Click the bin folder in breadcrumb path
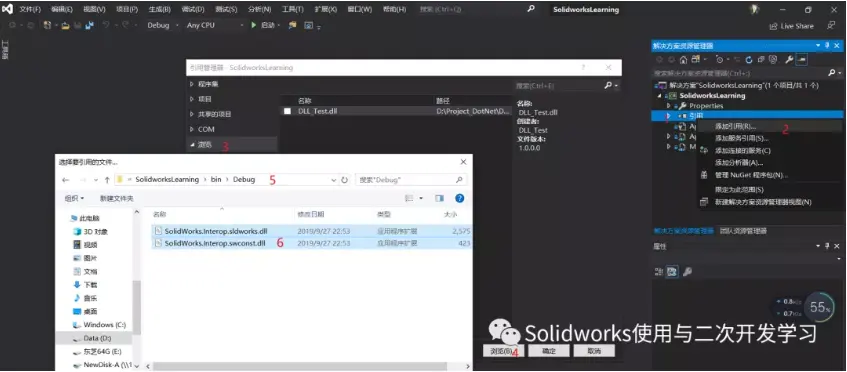 216,179
